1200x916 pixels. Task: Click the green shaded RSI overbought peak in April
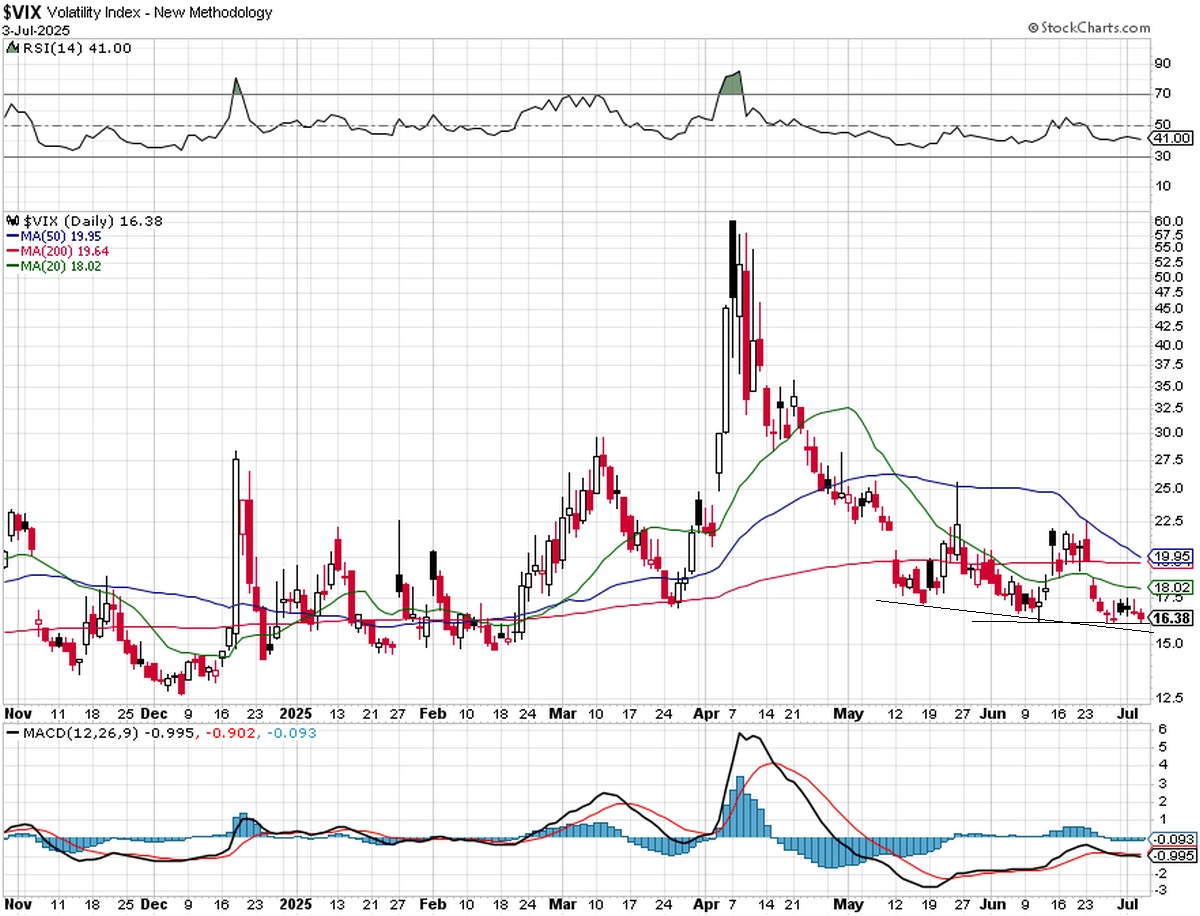pos(732,83)
